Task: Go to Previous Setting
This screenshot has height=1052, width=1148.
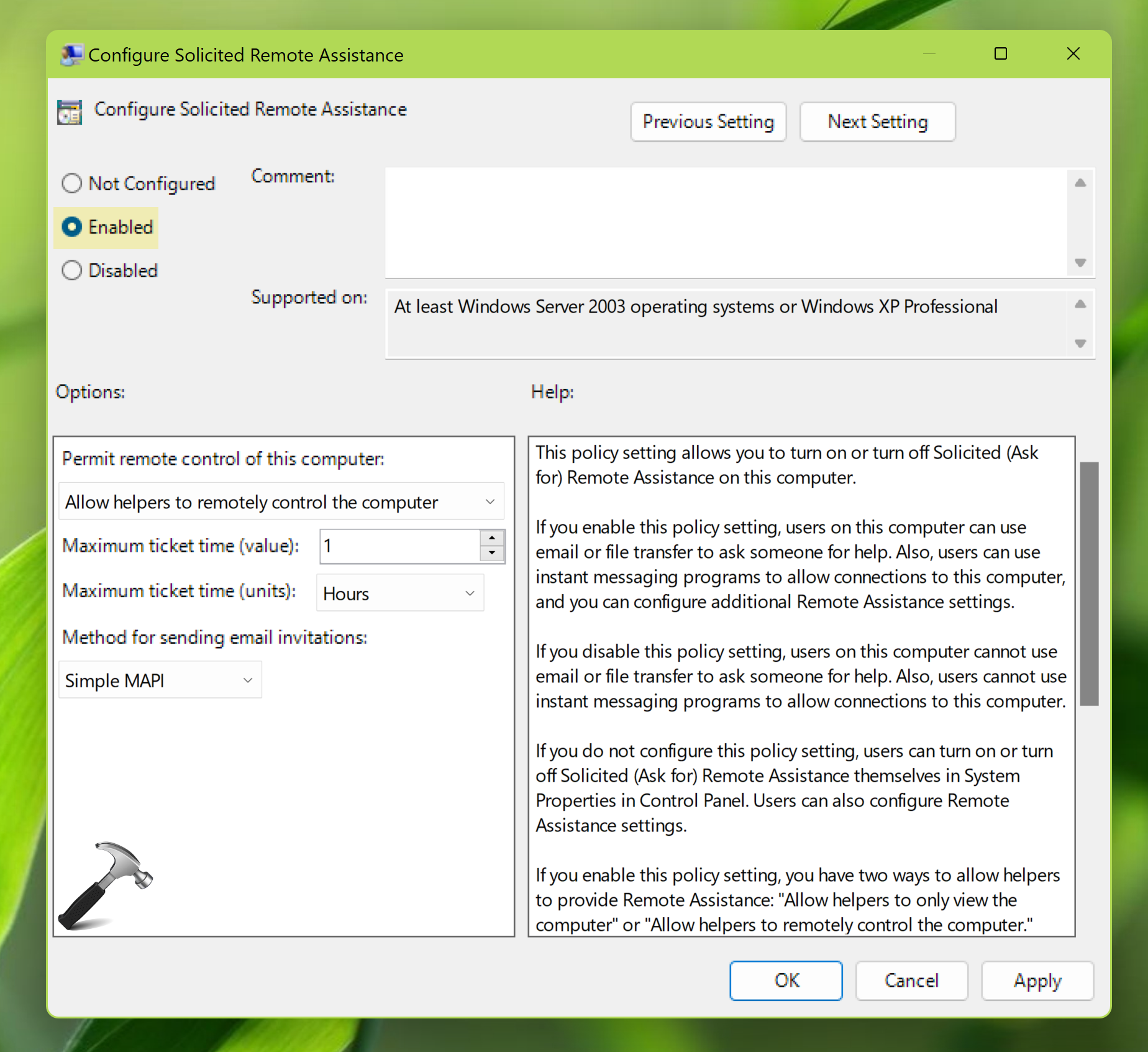Action: point(708,122)
